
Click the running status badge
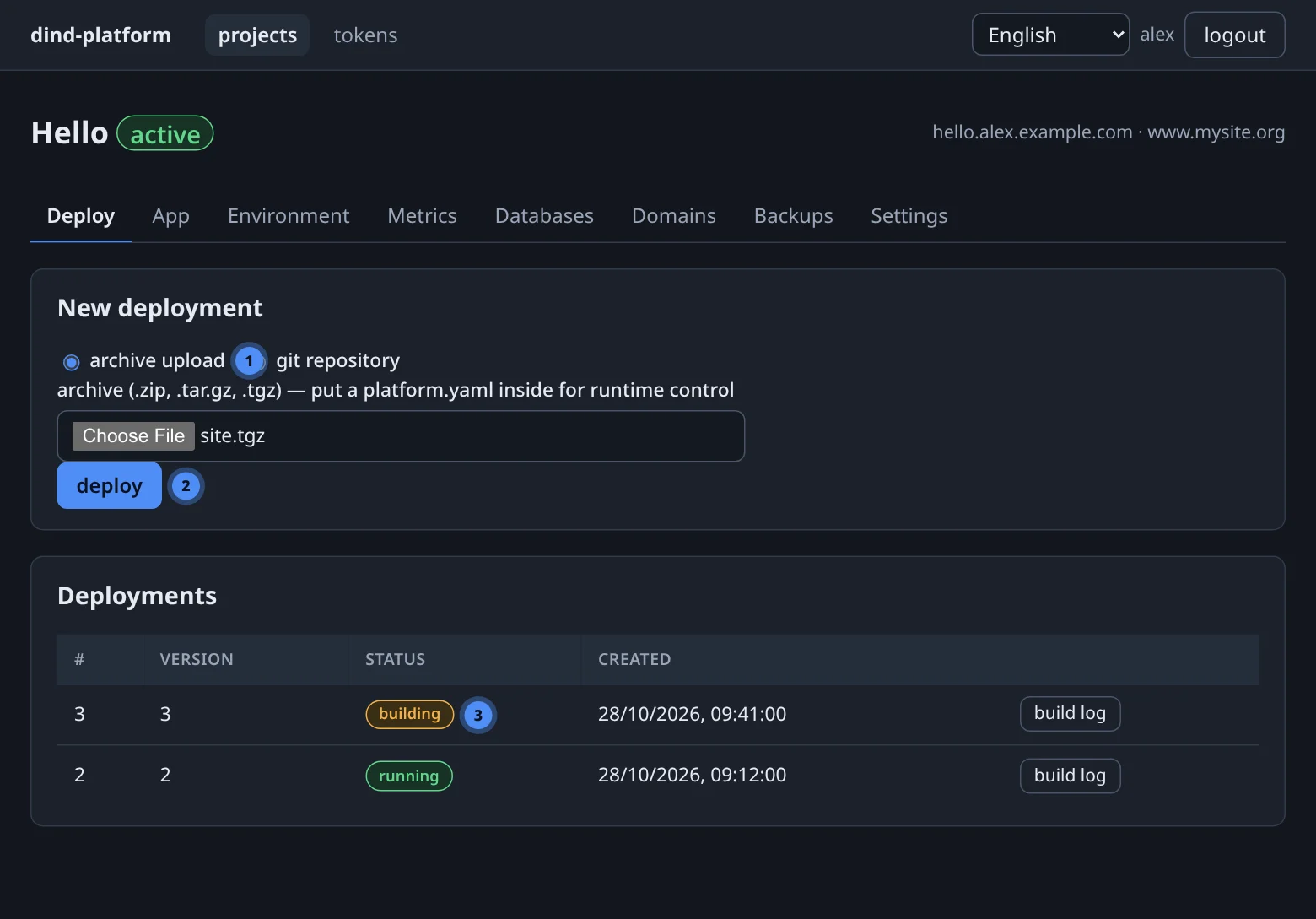click(409, 776)
